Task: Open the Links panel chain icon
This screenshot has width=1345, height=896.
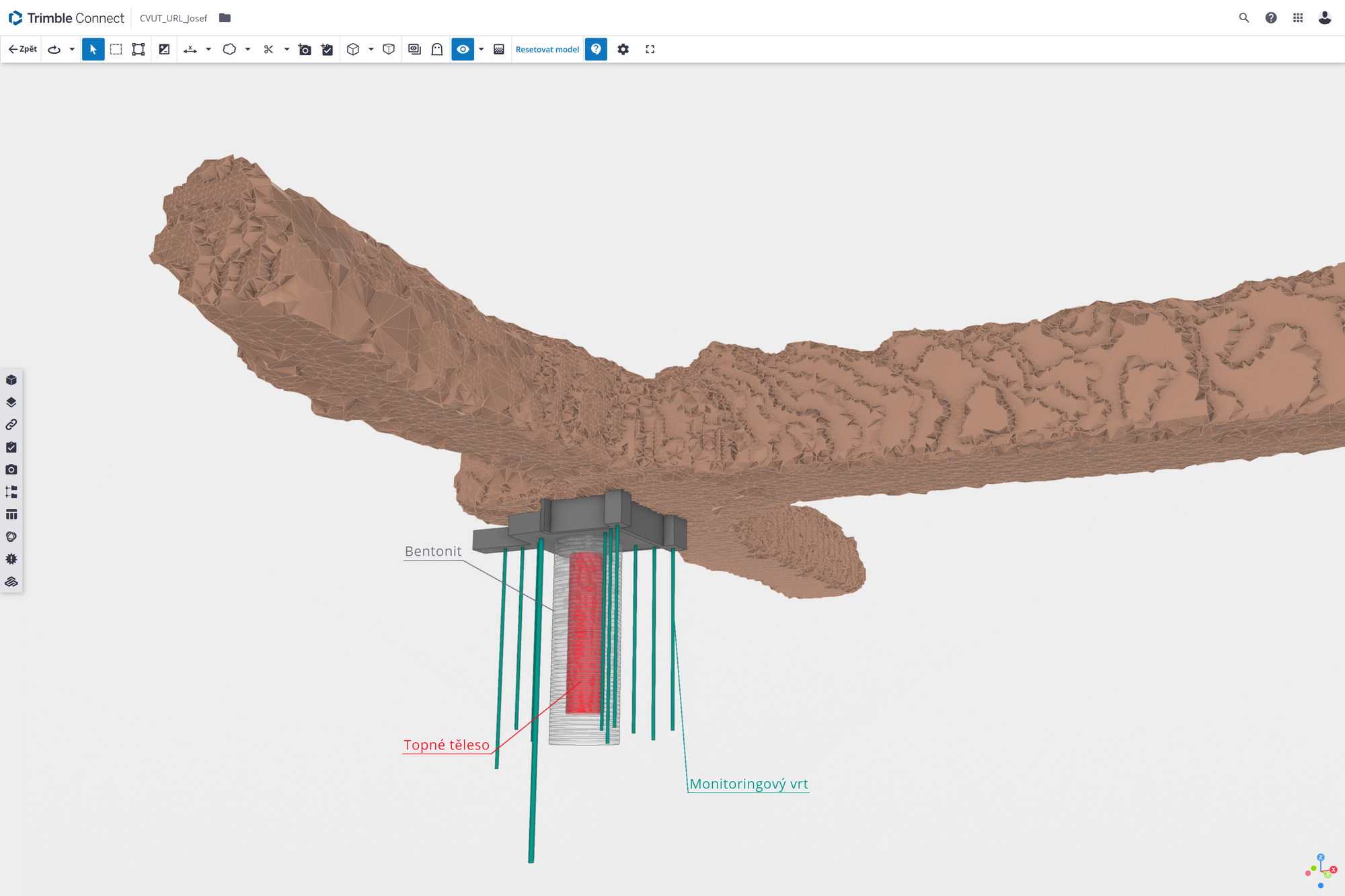Action: tap(11, 425)
